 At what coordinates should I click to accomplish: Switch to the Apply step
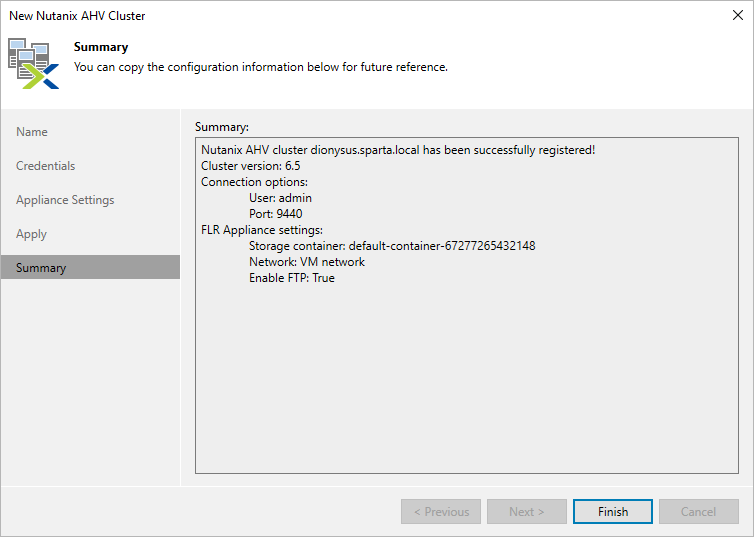click(x=32, y=234)
